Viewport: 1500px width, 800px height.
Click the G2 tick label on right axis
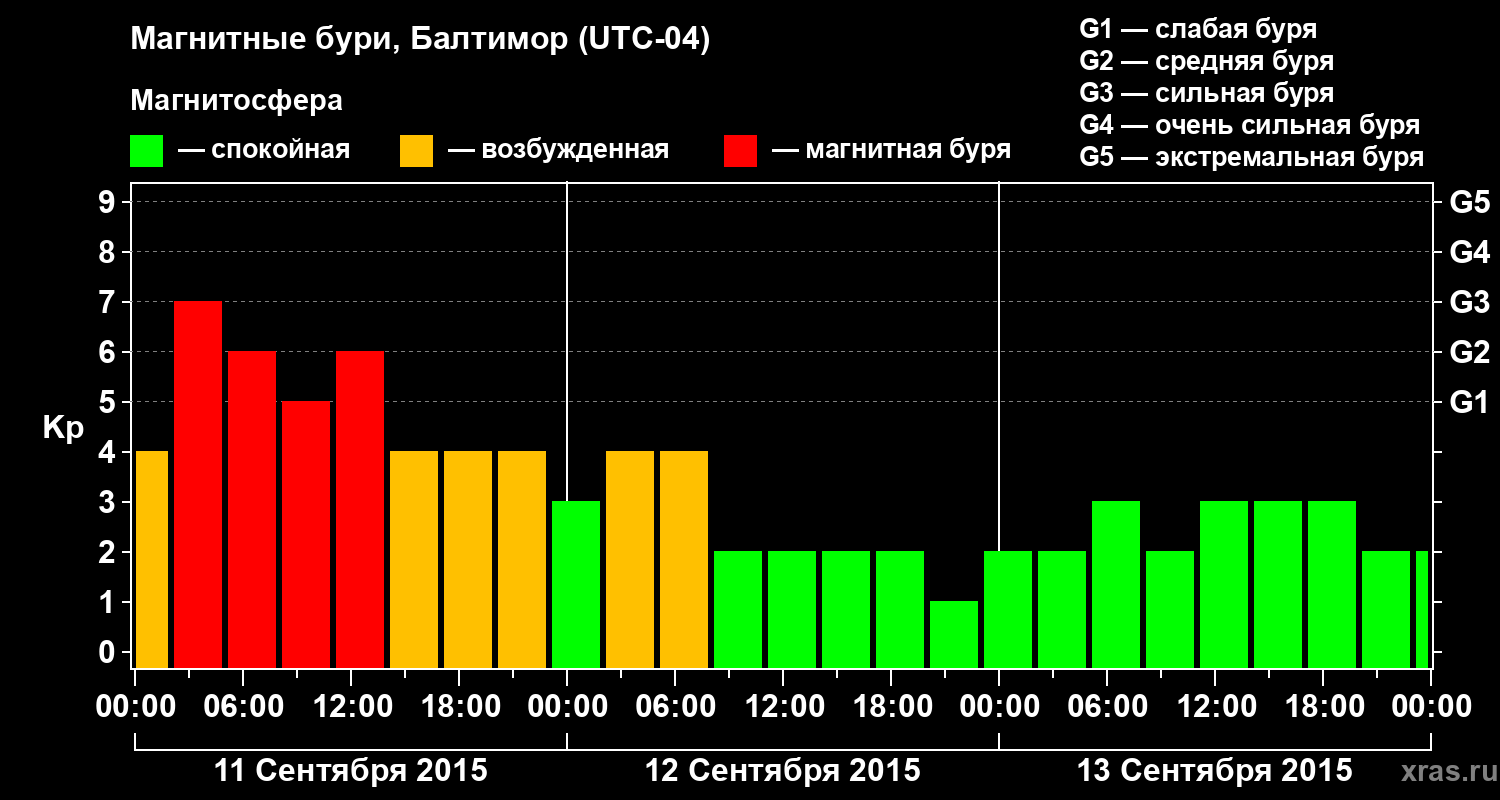[1470, 352]
